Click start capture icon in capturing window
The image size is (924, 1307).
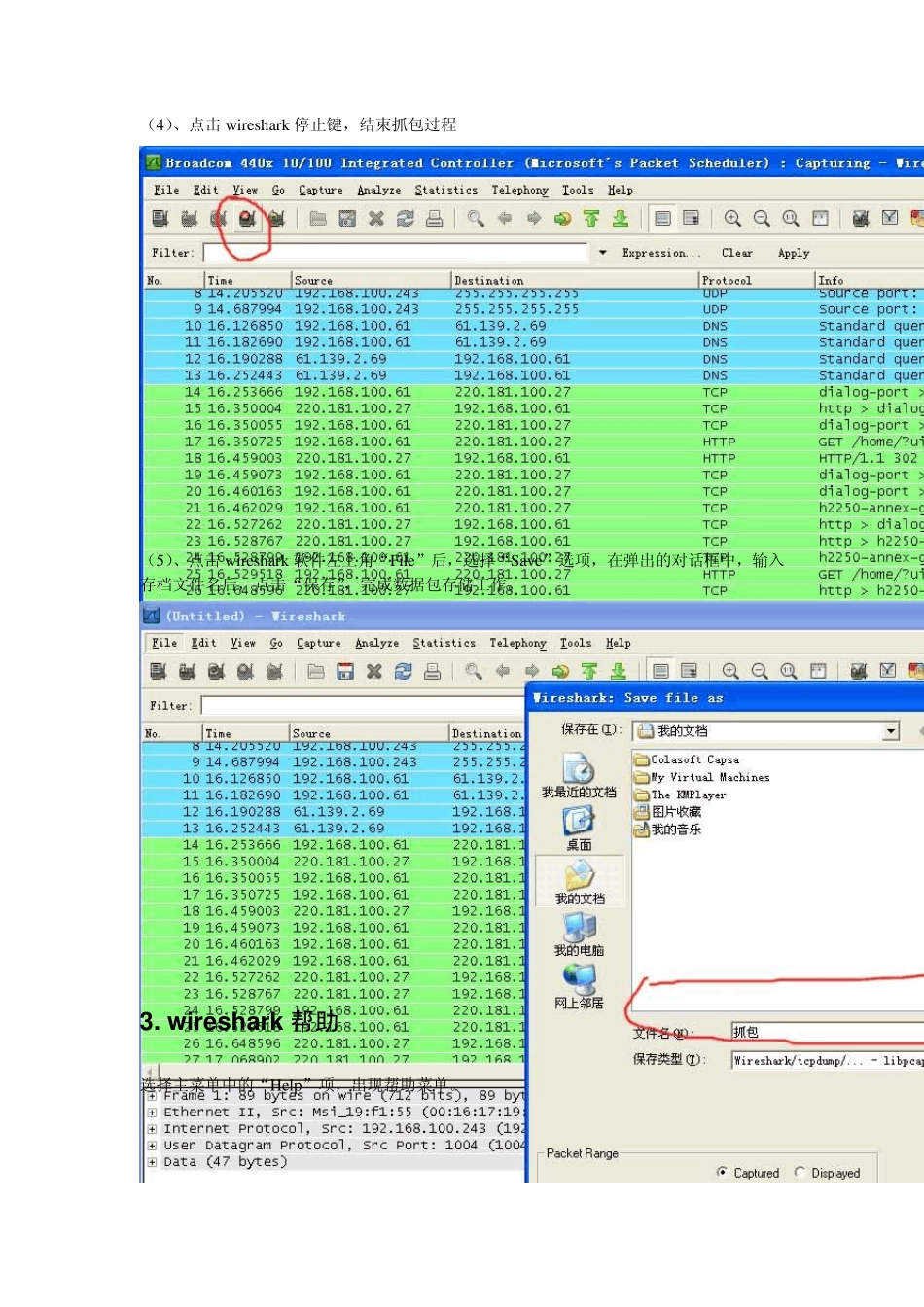click(219, 219)
